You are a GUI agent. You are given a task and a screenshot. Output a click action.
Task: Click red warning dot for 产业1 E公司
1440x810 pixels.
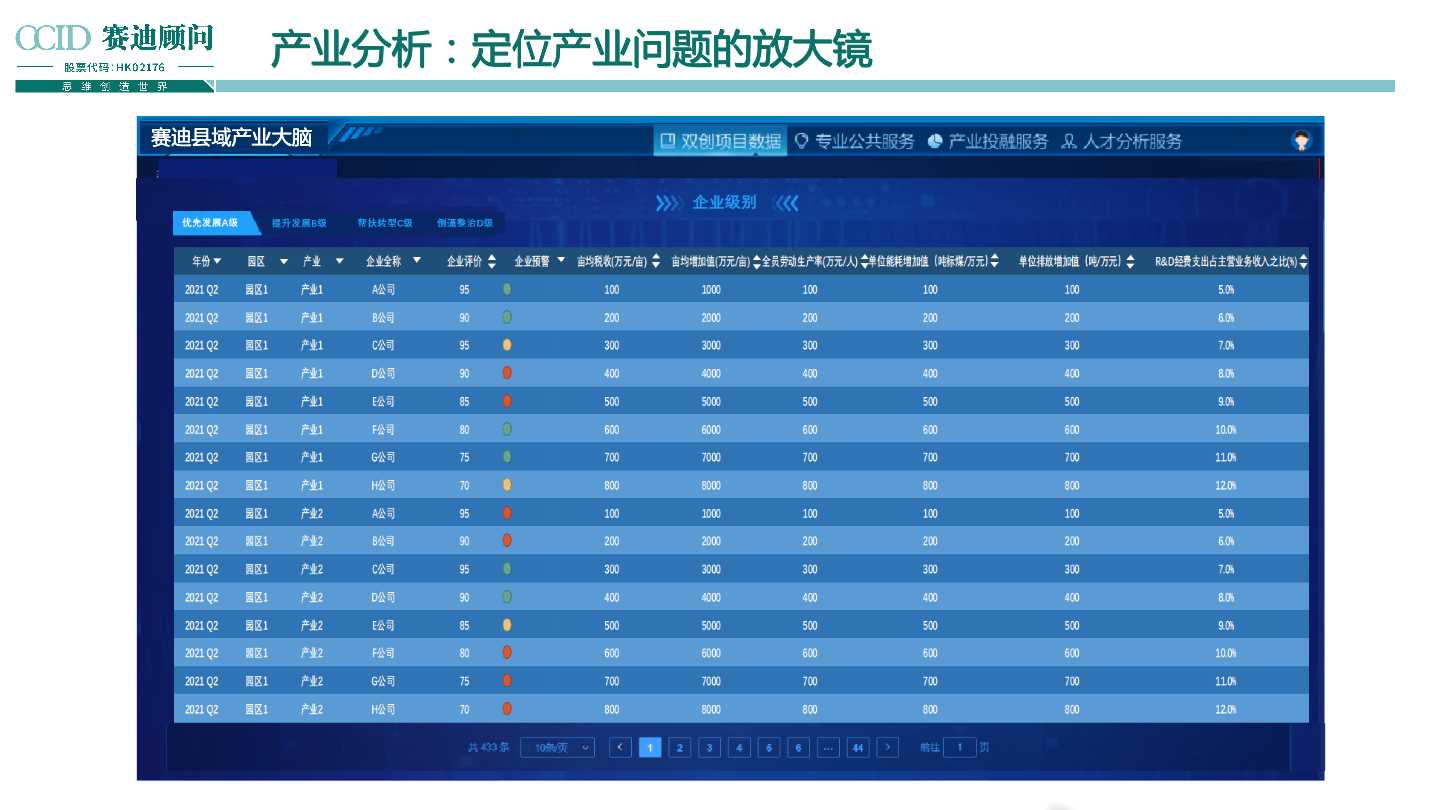(507, 401)
